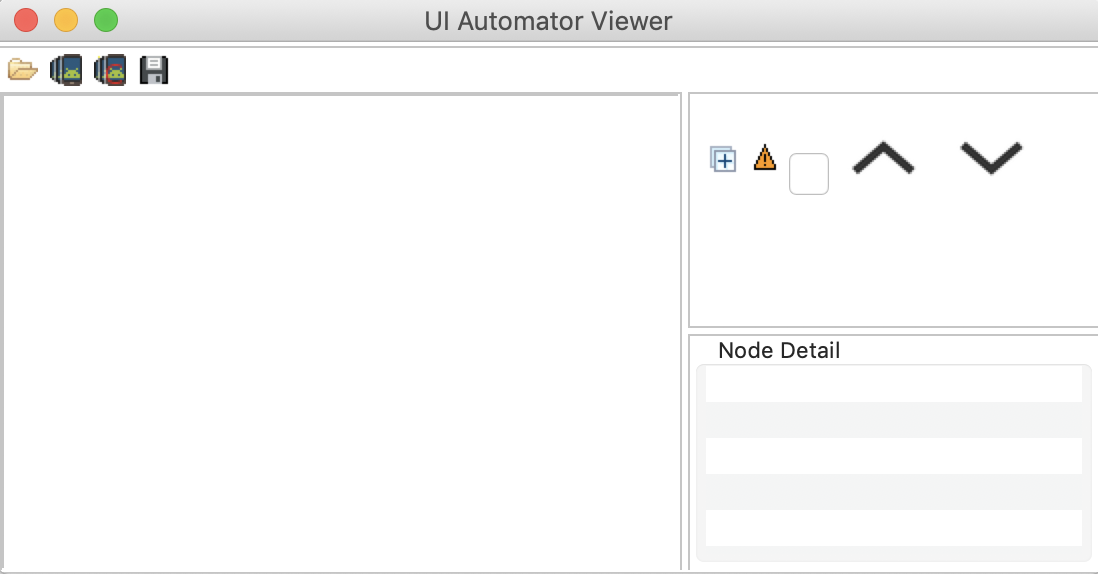Minimize the window with the yellow button
This screenshot has height=574, width=1098.
click(66, 20)
